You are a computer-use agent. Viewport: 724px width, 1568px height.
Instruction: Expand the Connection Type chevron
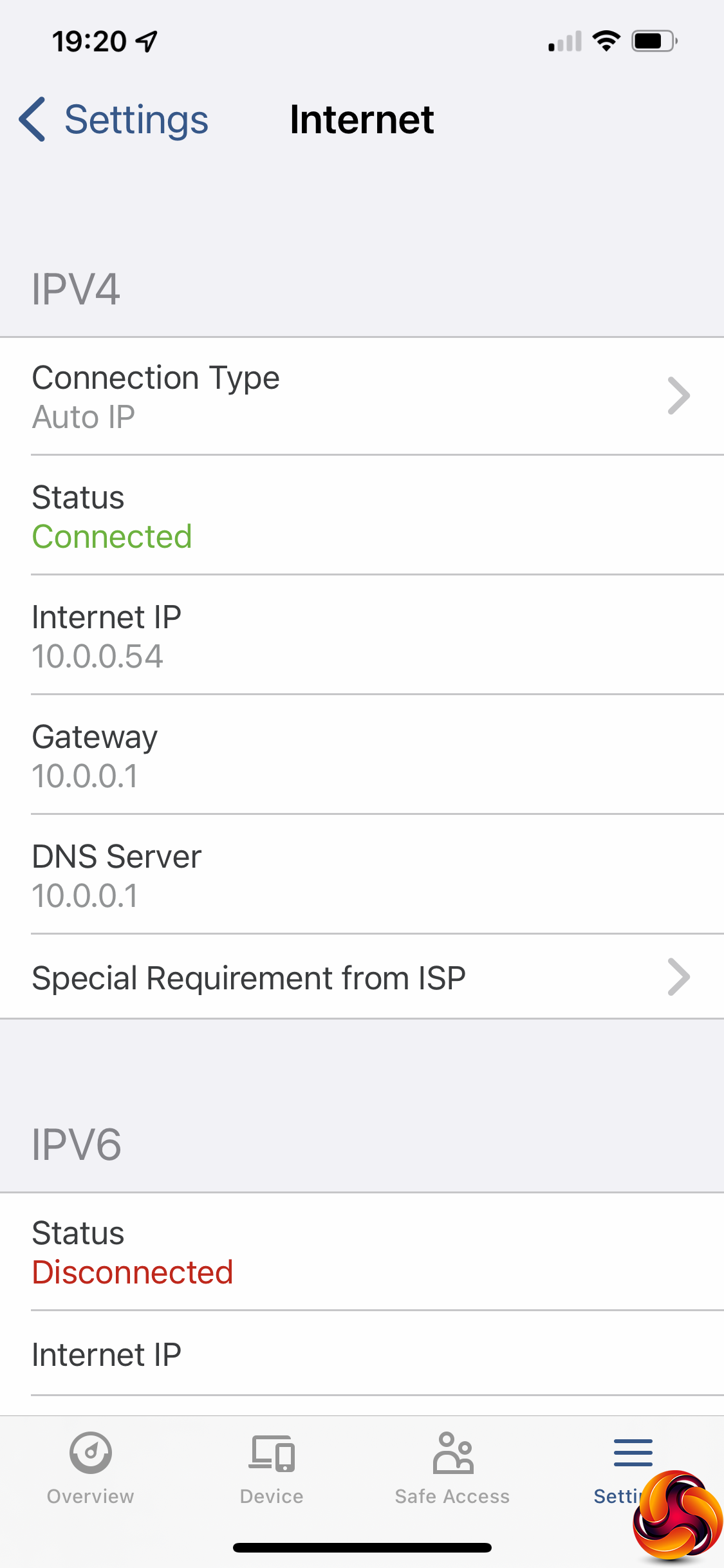coord(678,396)
